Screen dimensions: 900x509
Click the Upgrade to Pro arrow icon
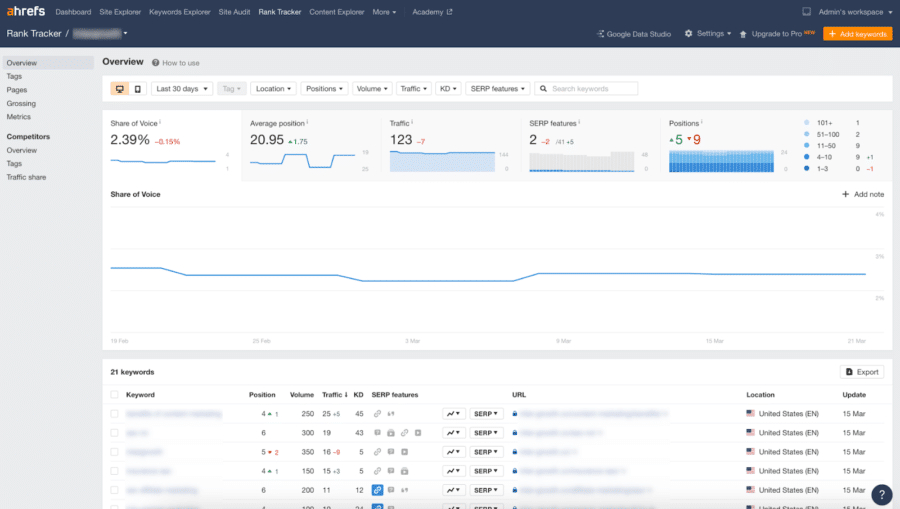743,34
